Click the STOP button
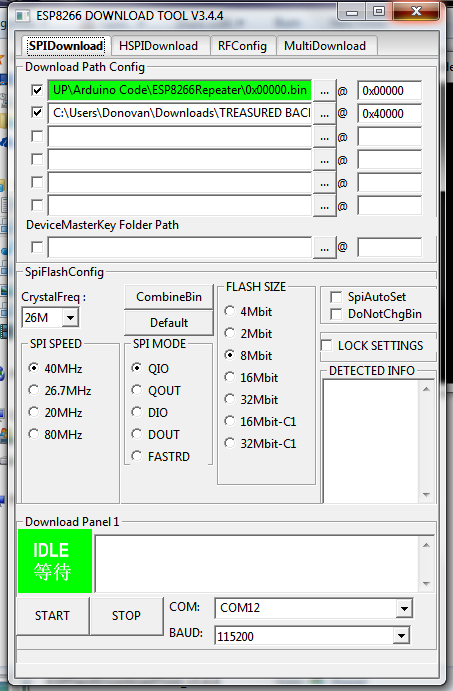Viewport: 453px width, 691px height. 126,616
